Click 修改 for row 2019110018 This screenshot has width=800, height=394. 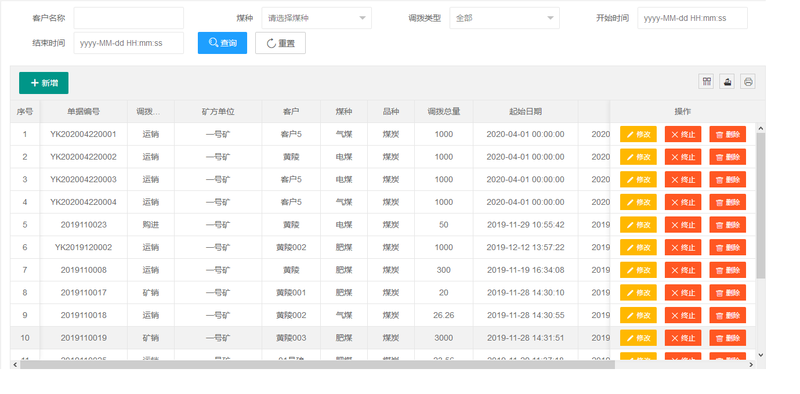click(x=638, y=315)
